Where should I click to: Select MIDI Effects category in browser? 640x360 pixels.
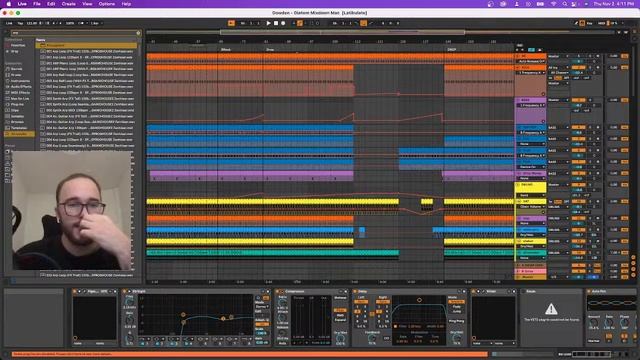[x=19, y=93]
